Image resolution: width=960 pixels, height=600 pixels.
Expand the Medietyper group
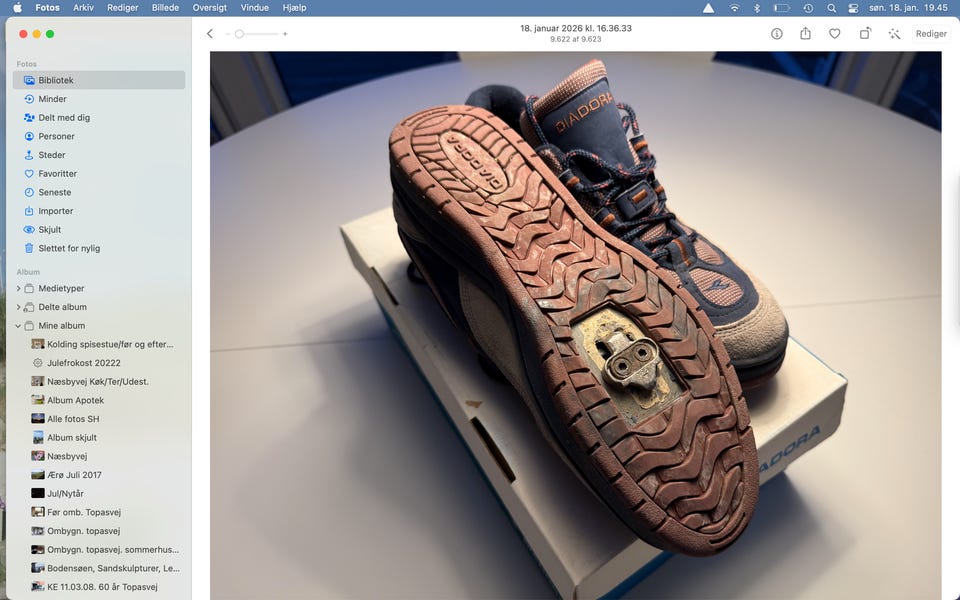18,288
